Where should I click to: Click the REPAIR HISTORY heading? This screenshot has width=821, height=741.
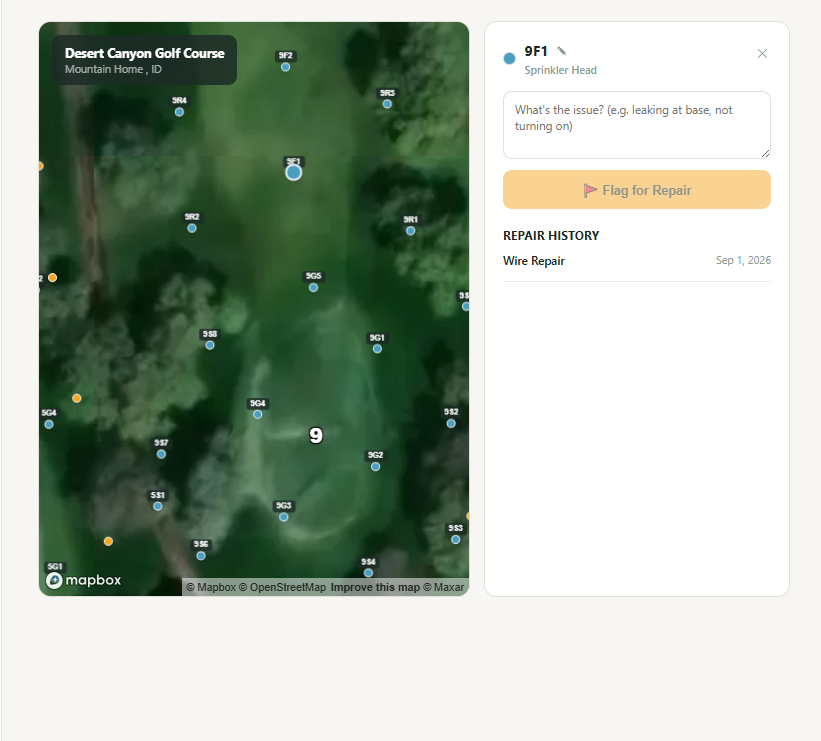pyautogui.click(x=551, y=236)
